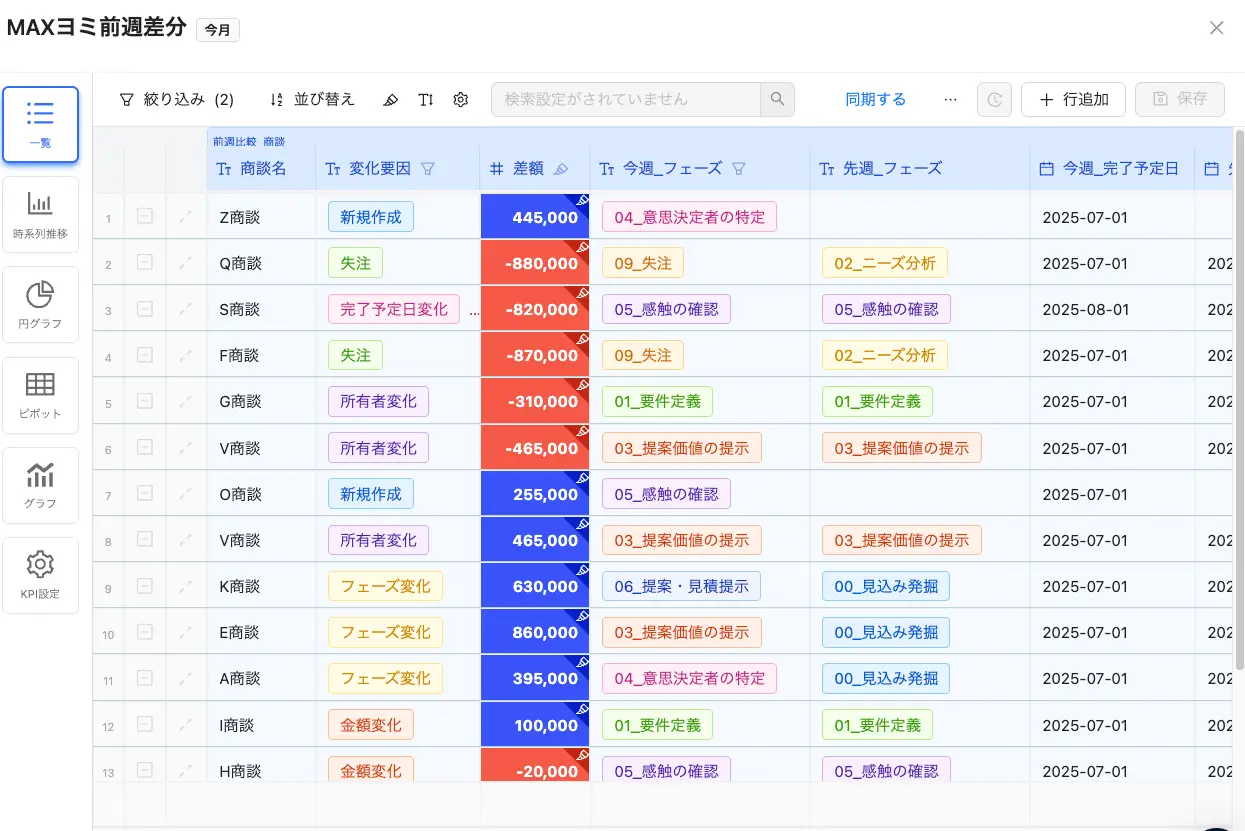Select the checkbox for G商談 row
The width and height of the screenshot is (1245, 831).
[145, 401]
